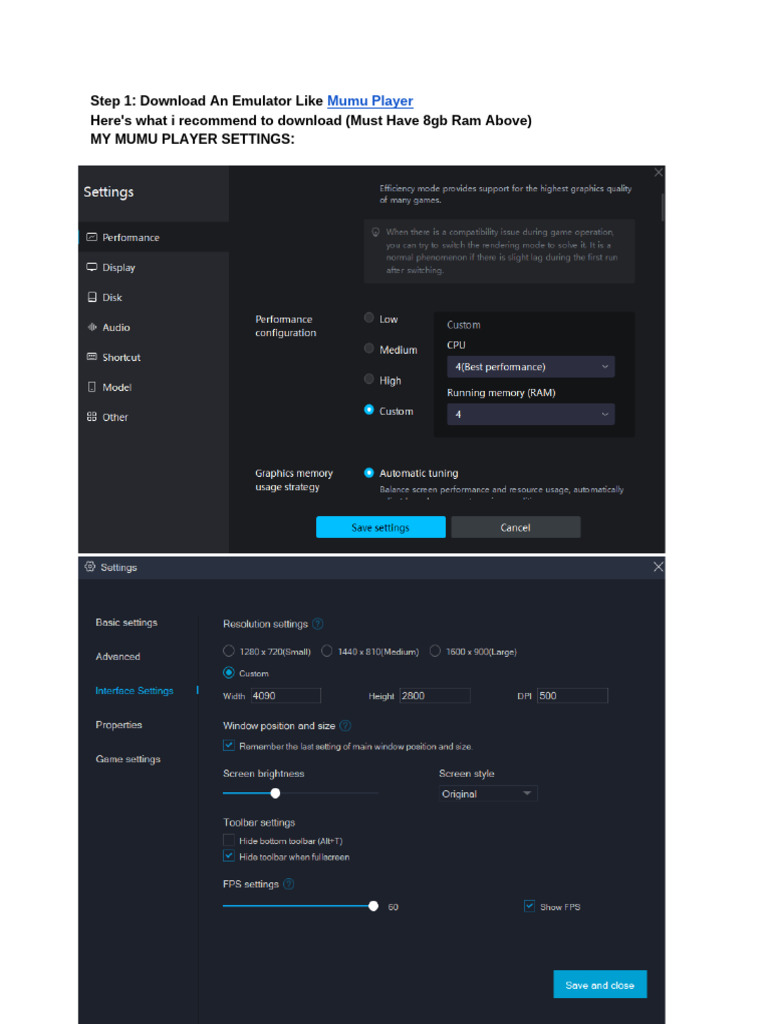Select Medium performance configuration
This screenshot has height=1024, width=768.
[369, 349]
